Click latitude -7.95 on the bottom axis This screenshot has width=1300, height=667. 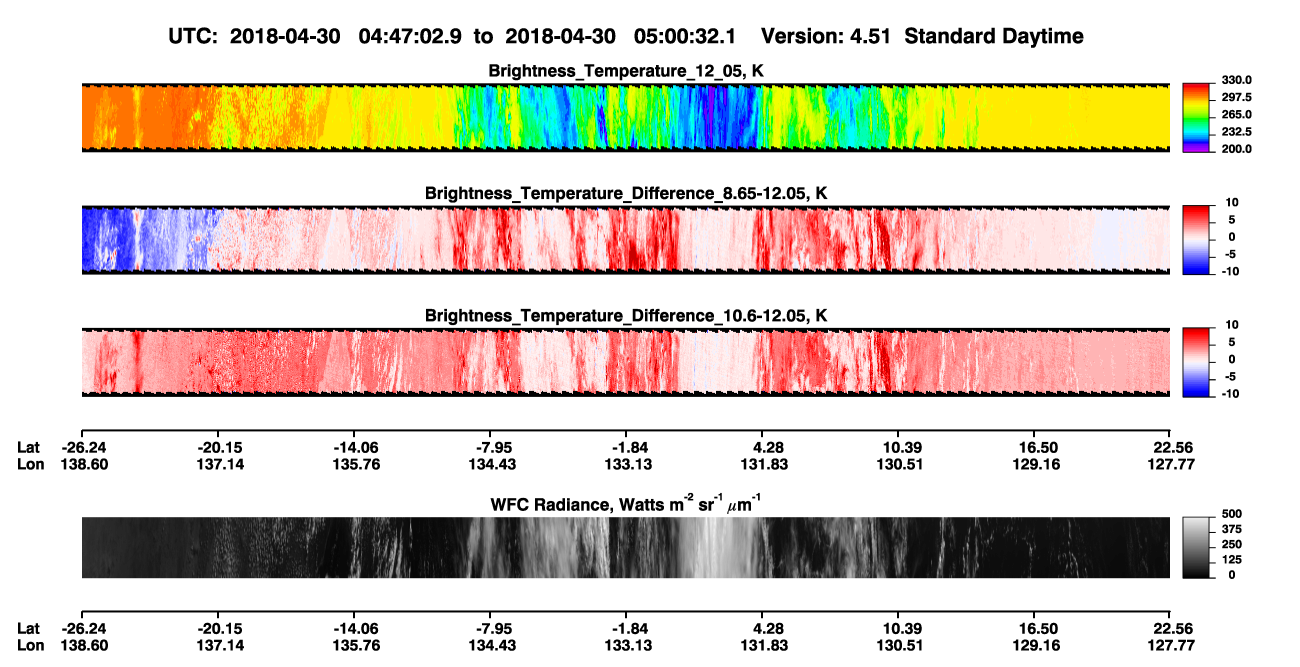[490, 627]
